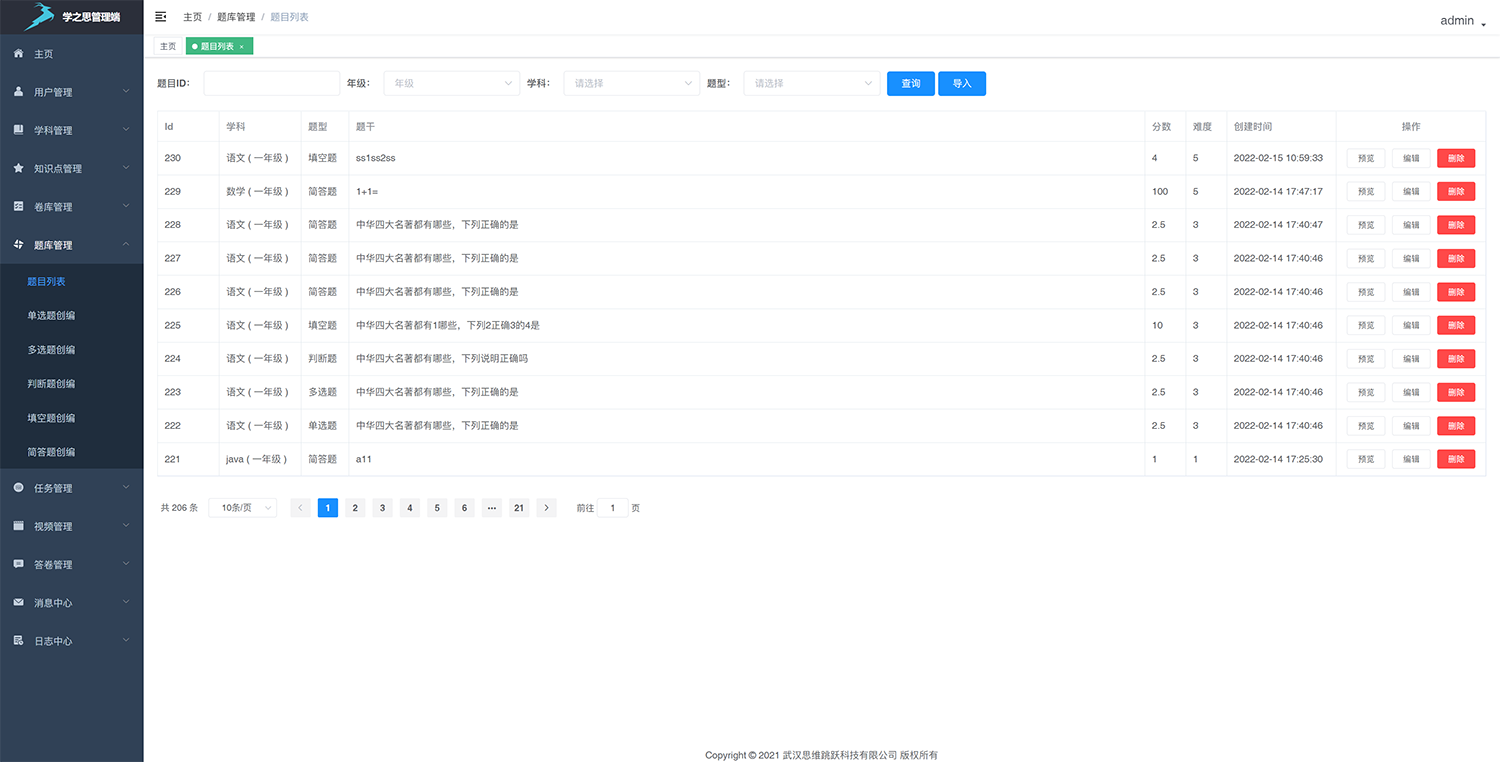
Task: Click the 任务管理 task management icon
Action: 18,488
